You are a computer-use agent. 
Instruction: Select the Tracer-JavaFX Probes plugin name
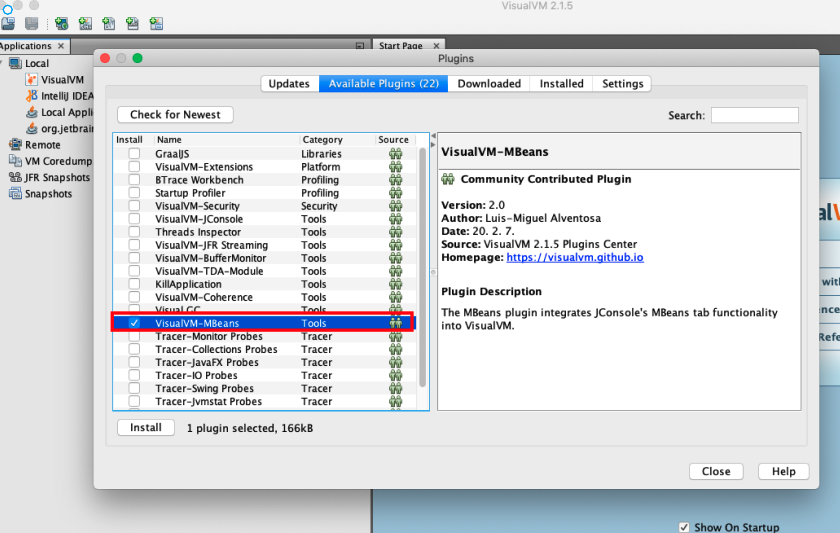(x=207, y=362)
